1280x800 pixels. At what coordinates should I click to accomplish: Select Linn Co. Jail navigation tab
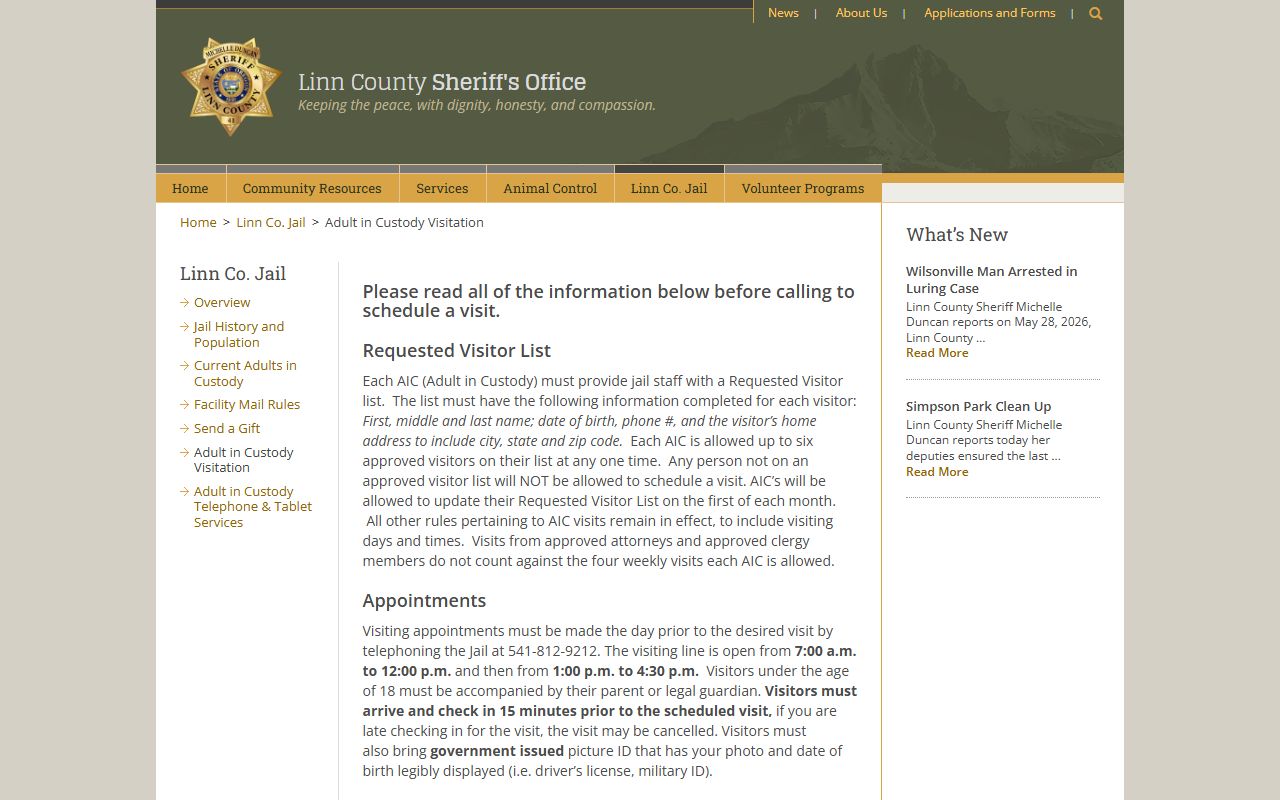point(669,188)
